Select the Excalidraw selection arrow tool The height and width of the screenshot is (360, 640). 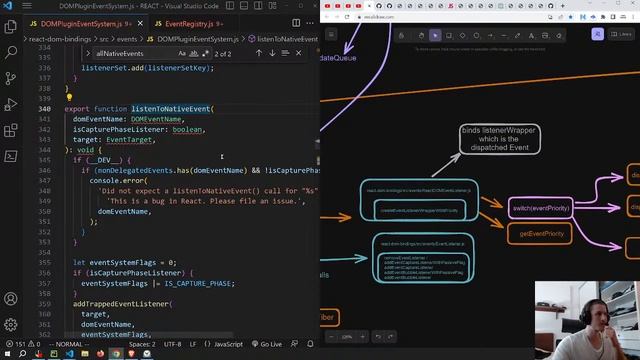tap(435, 36)
